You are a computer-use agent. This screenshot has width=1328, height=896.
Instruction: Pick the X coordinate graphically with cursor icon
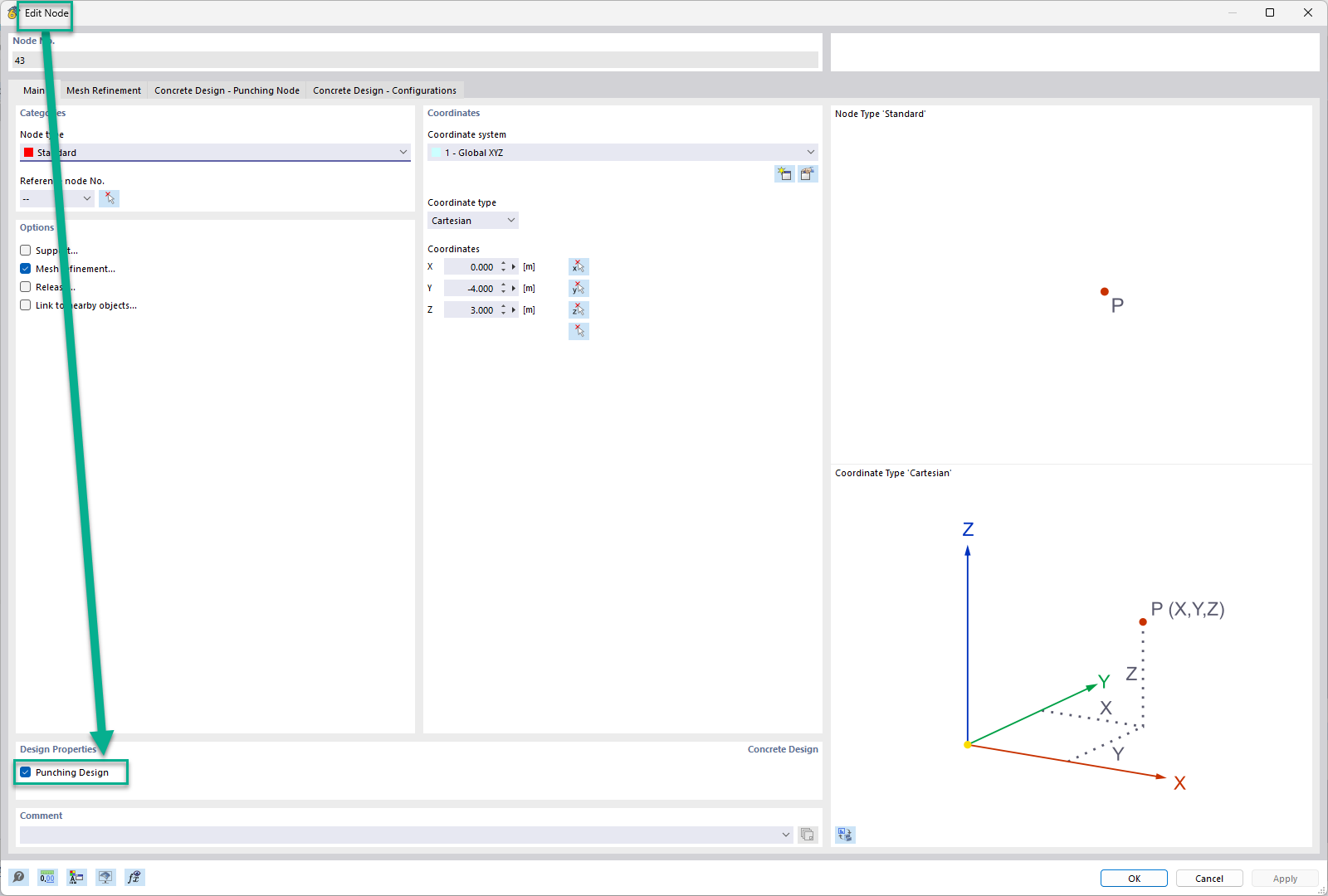point(579,266)
